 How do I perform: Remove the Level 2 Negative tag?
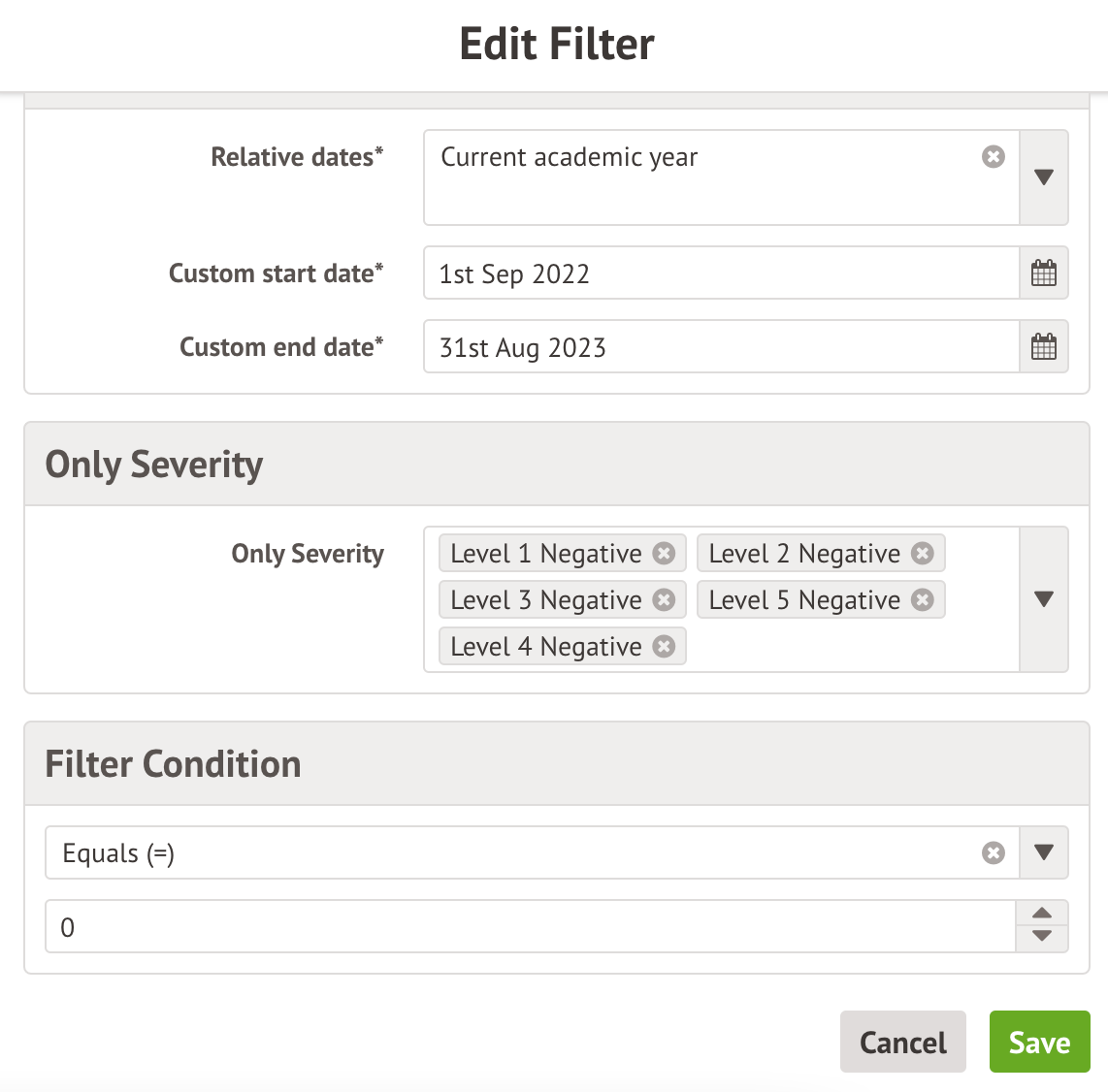923,553
